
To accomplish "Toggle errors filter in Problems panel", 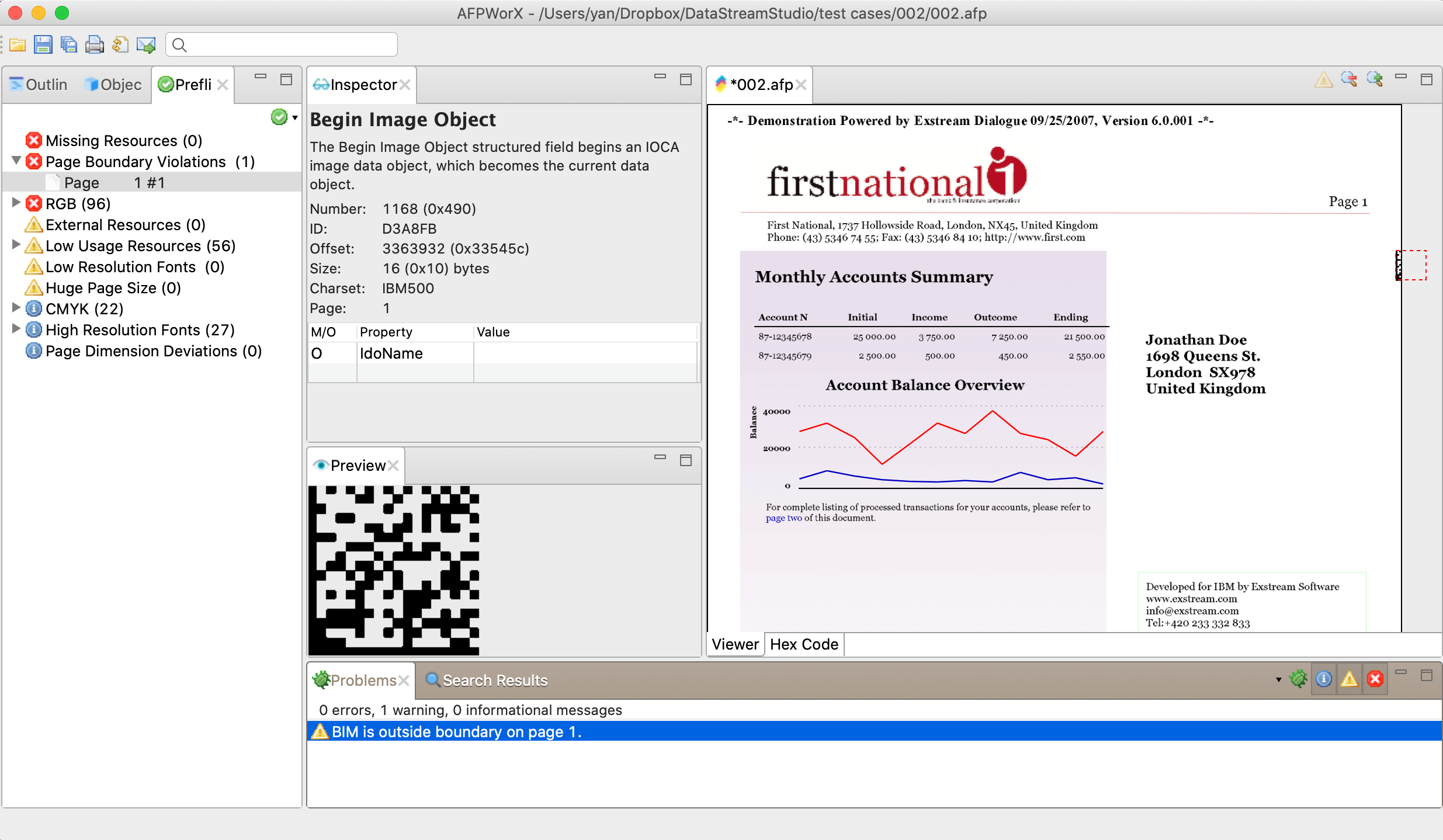I will click(1375, 679).
